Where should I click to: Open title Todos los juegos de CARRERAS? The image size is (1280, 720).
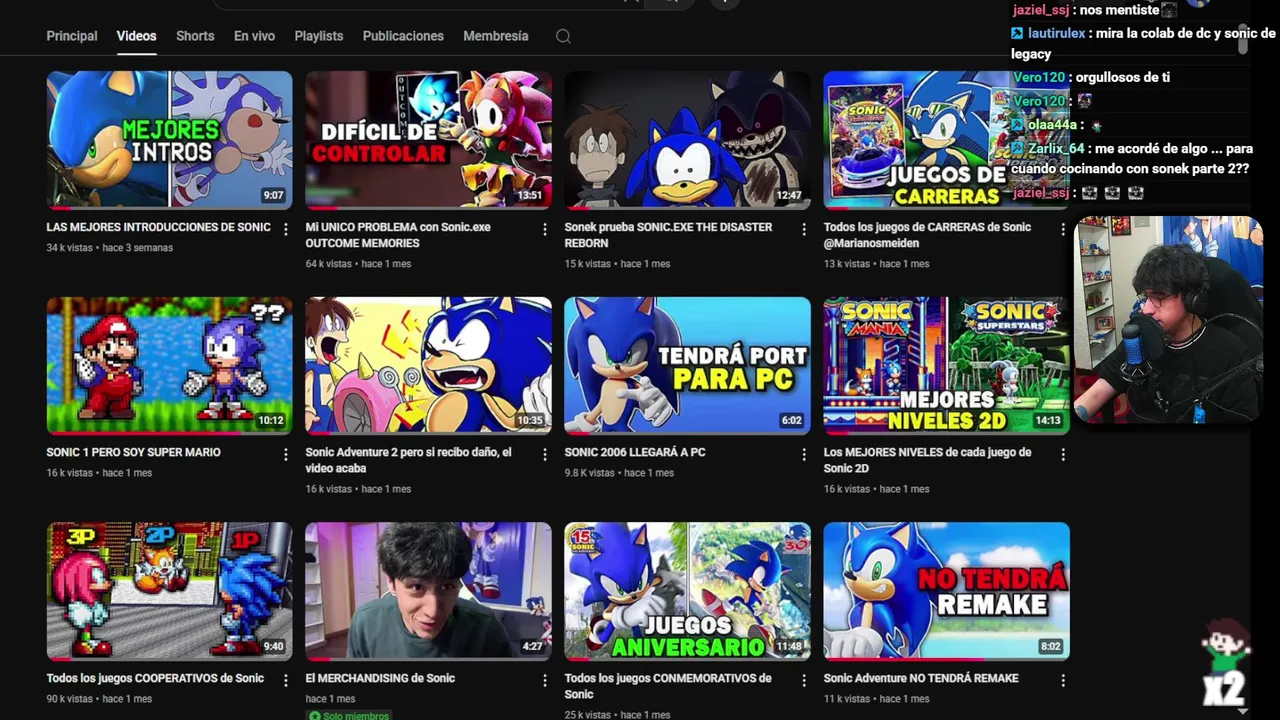(x=927, y=235)
